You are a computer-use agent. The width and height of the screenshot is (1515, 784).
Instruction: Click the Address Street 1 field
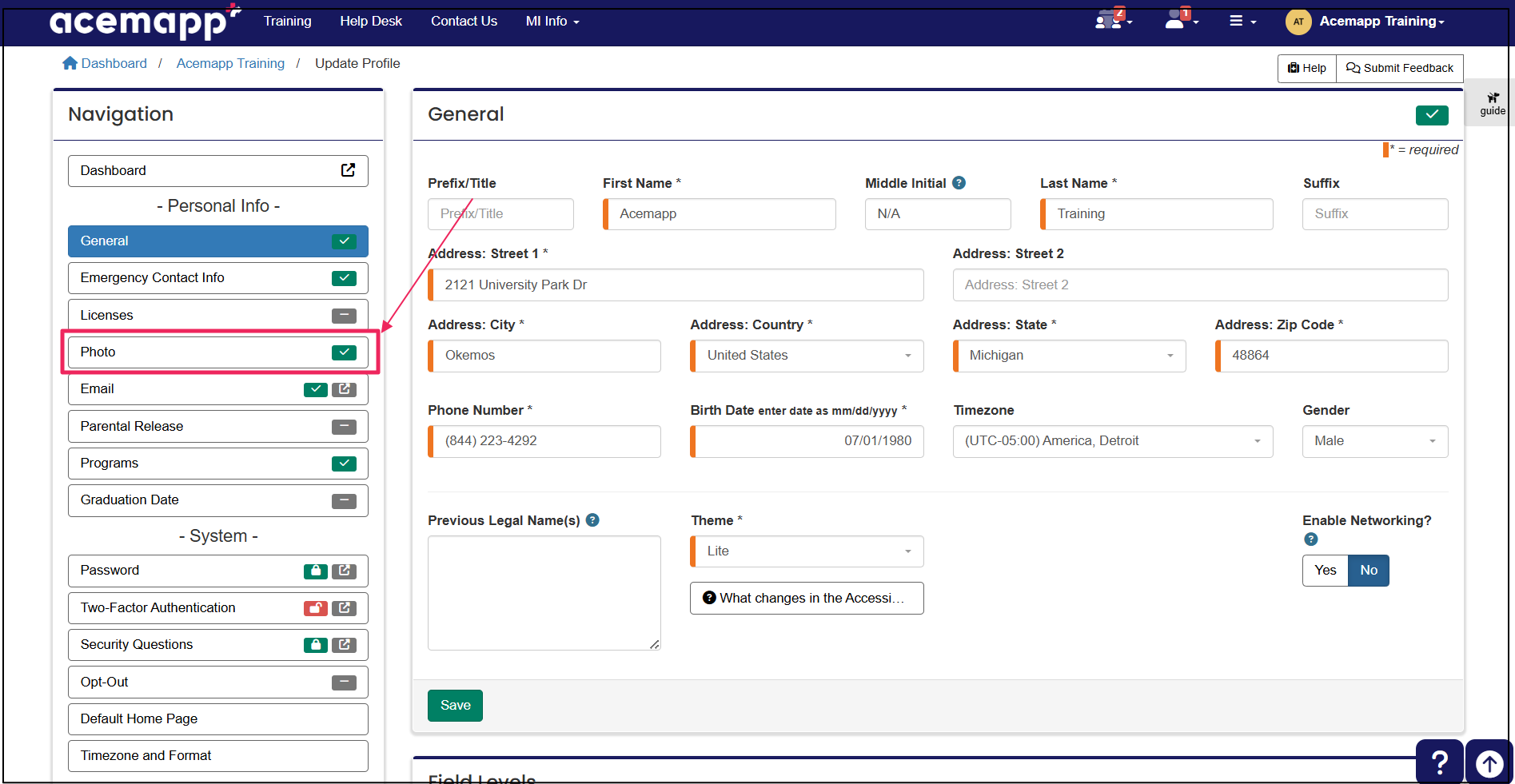676,285
